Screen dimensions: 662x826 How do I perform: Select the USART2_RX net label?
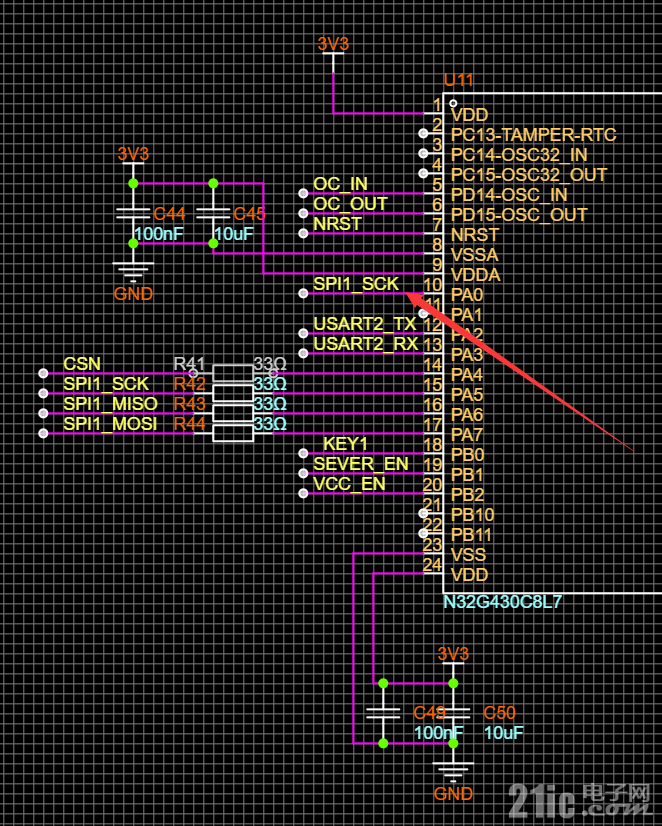365,344
